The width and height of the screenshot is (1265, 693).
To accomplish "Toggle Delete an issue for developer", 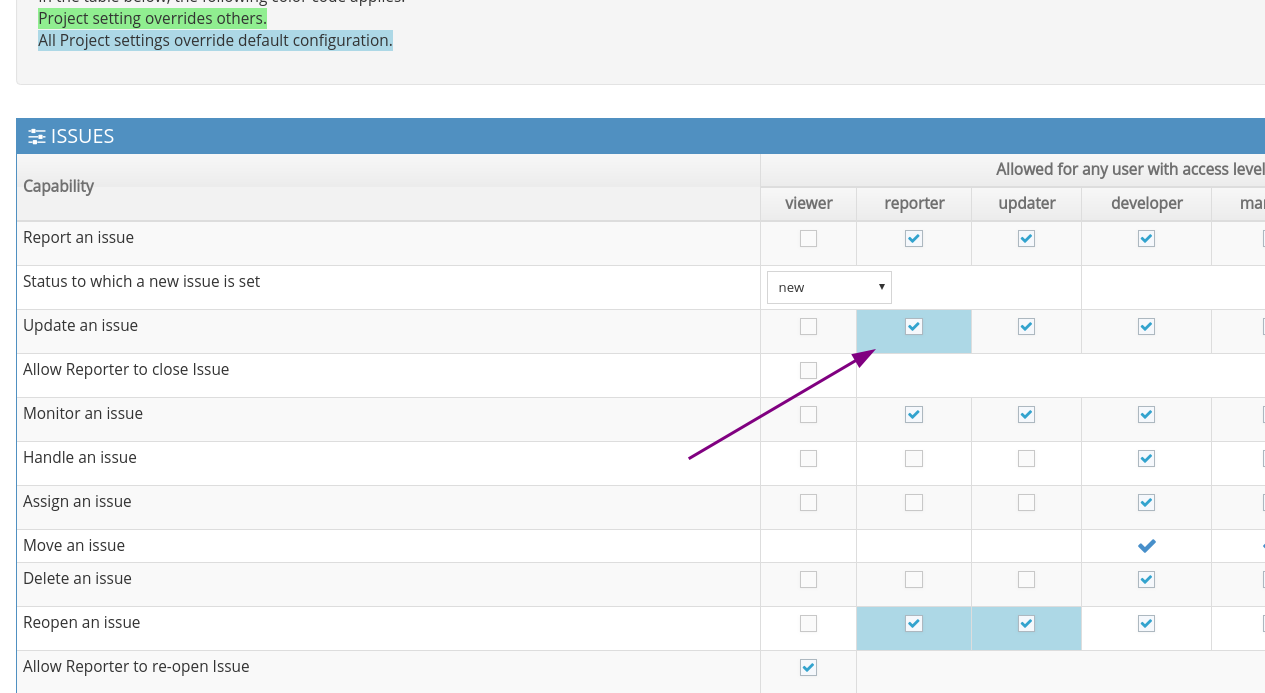I will click(1146, 580).
